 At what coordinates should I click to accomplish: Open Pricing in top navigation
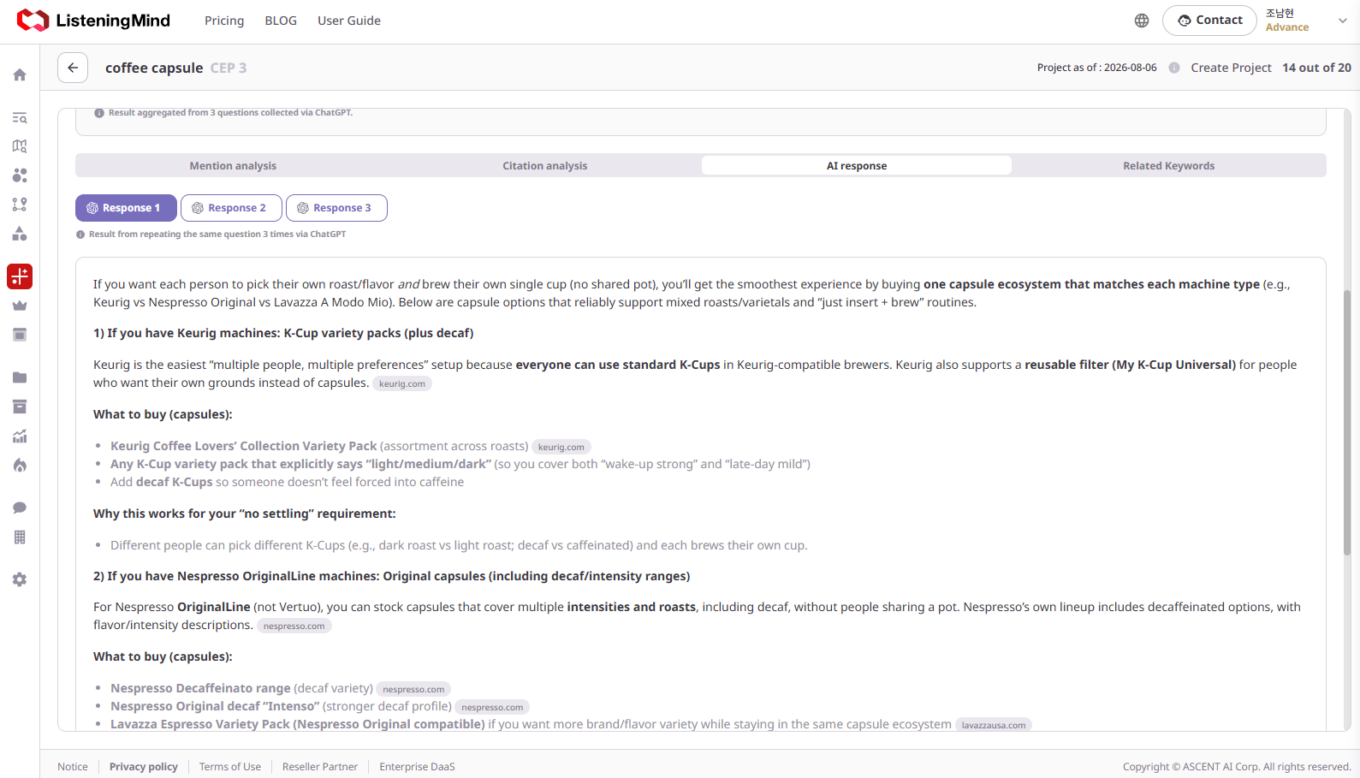pyautogui.click(x=224, y=20)
